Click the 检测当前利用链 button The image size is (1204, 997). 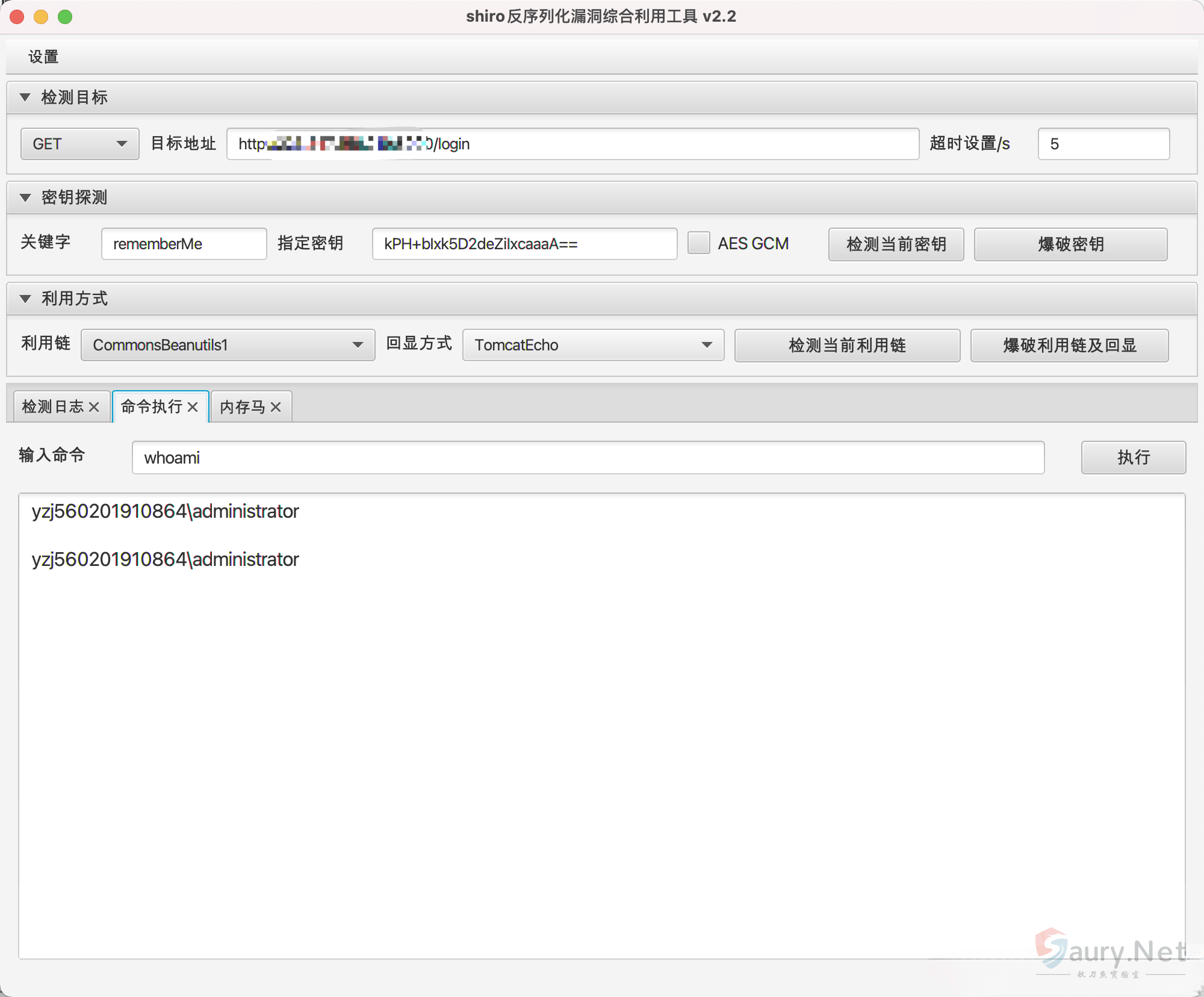(847, 345)
